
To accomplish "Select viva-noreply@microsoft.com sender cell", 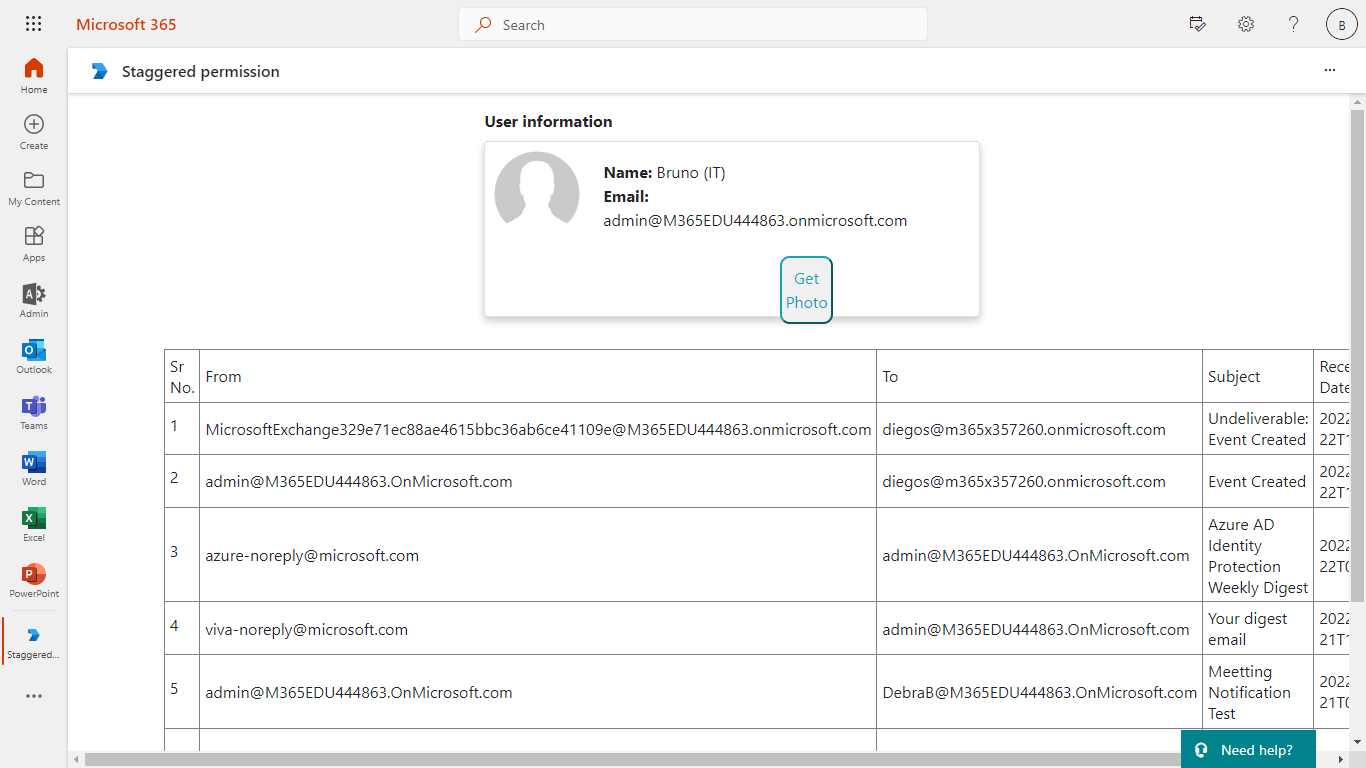I will click(x=538, y=629).
